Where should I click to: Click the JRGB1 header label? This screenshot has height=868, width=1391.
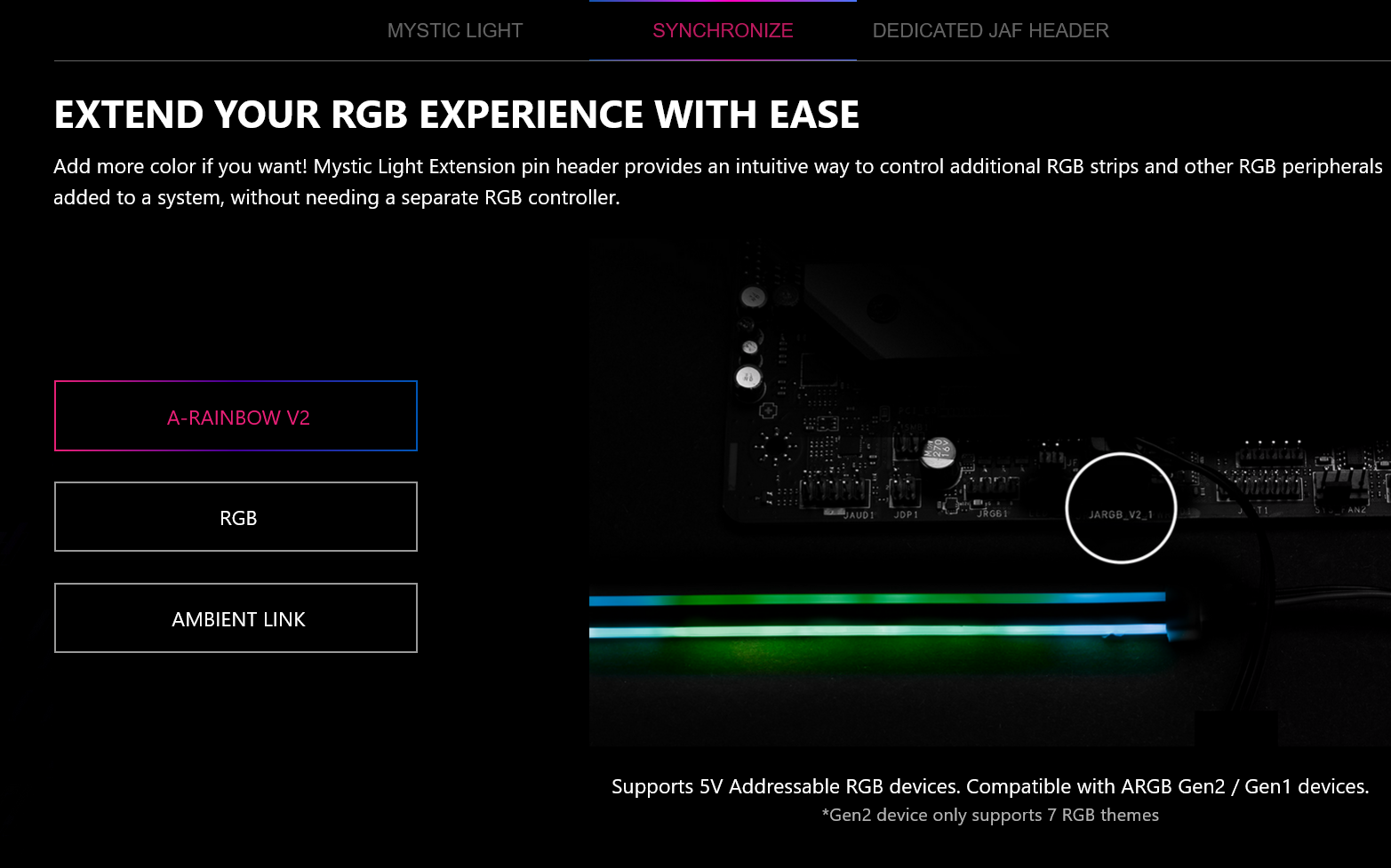[992, 514]
